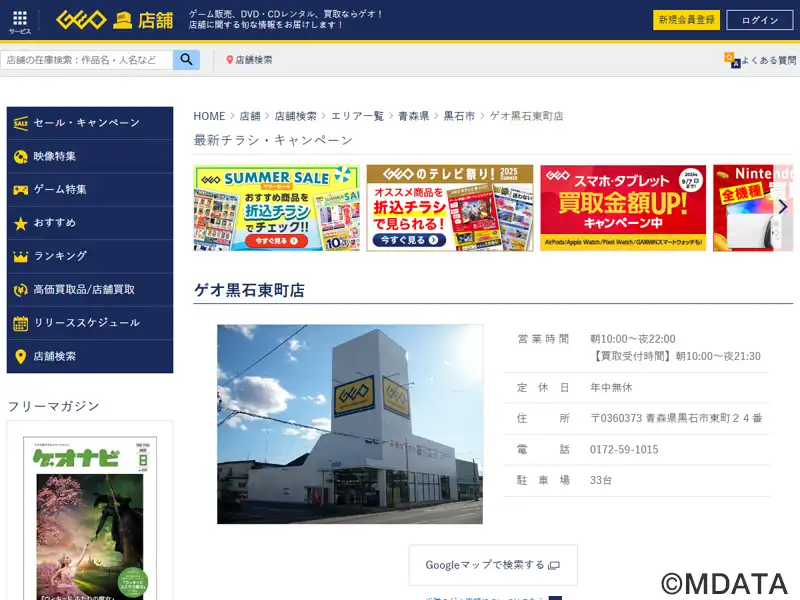Click Googleマップで検索する button
The width and height of the screenshot is (800, 600).
click(493, 565)
